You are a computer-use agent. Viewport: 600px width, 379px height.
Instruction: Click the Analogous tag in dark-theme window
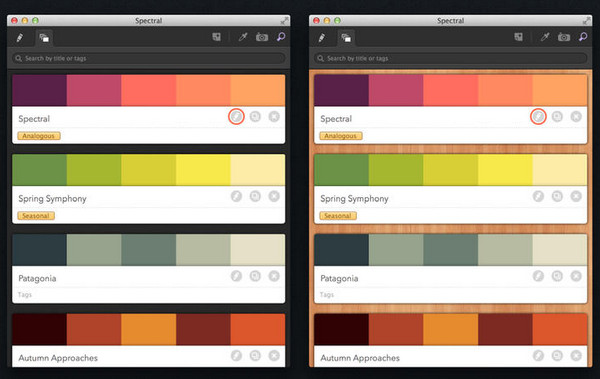tap(39, 136)
